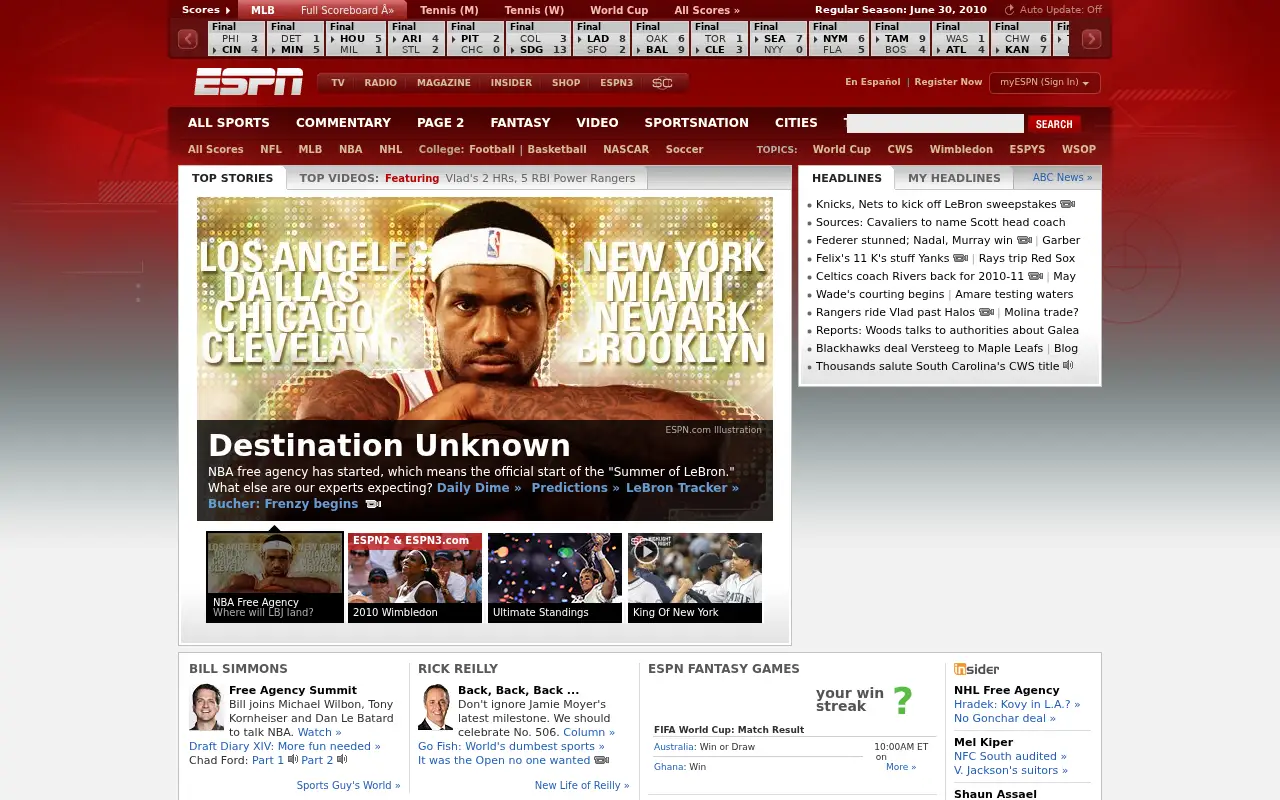Go to the SPORTSNATION section
Image resolution: width=1280 pixels, height=800 pixels.
coord(697,123)
